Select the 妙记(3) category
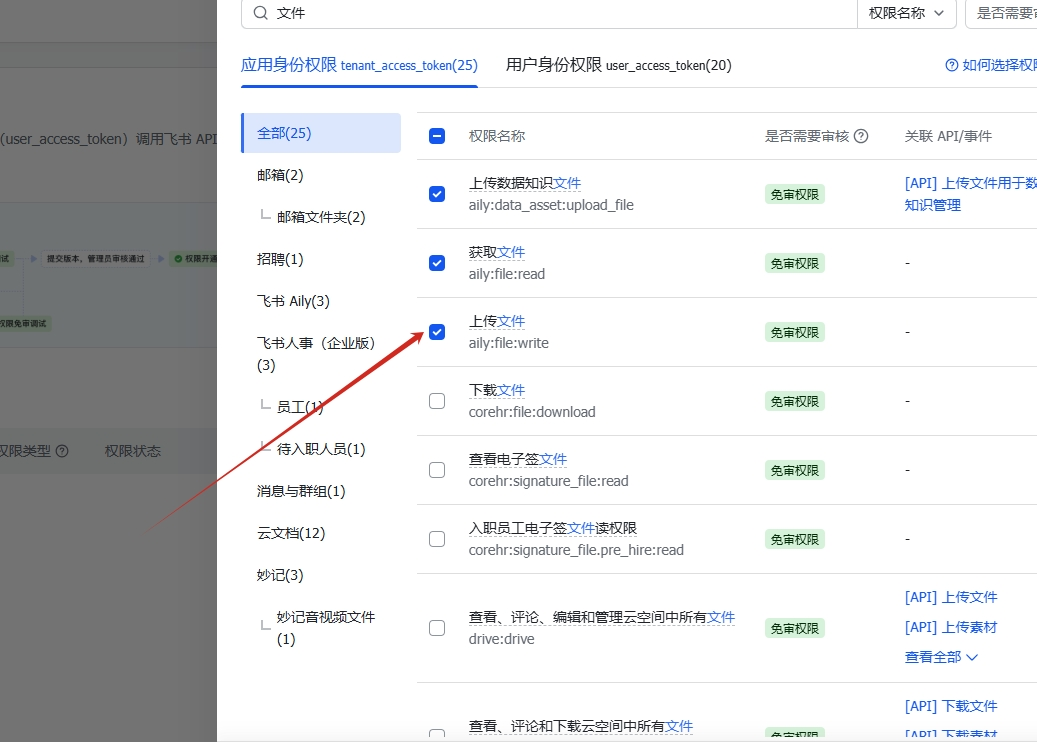 pyautogui.click(x=280, y=575)
